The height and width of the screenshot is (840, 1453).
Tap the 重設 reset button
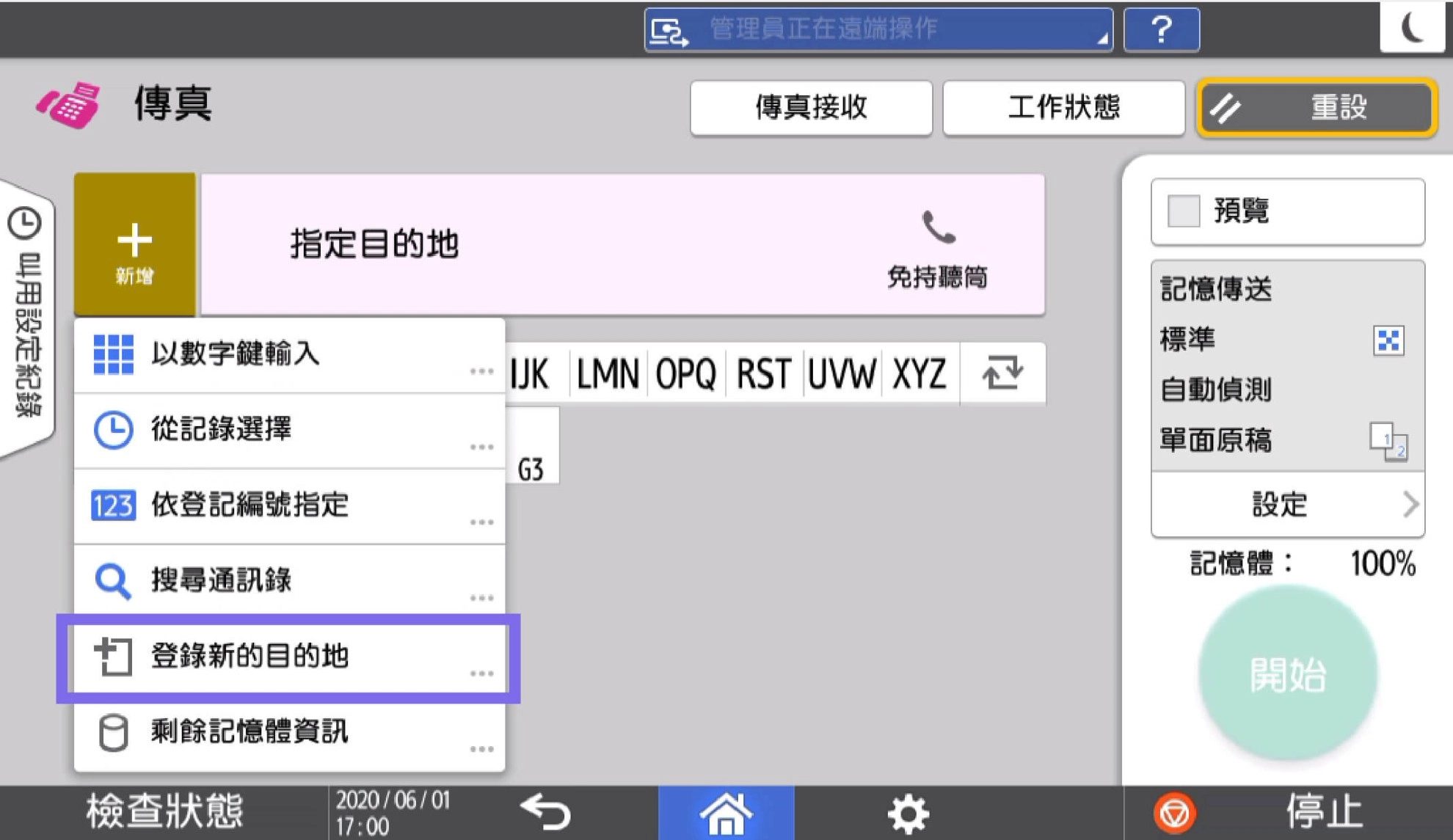pyautogui.click(x=1317, y=108)
